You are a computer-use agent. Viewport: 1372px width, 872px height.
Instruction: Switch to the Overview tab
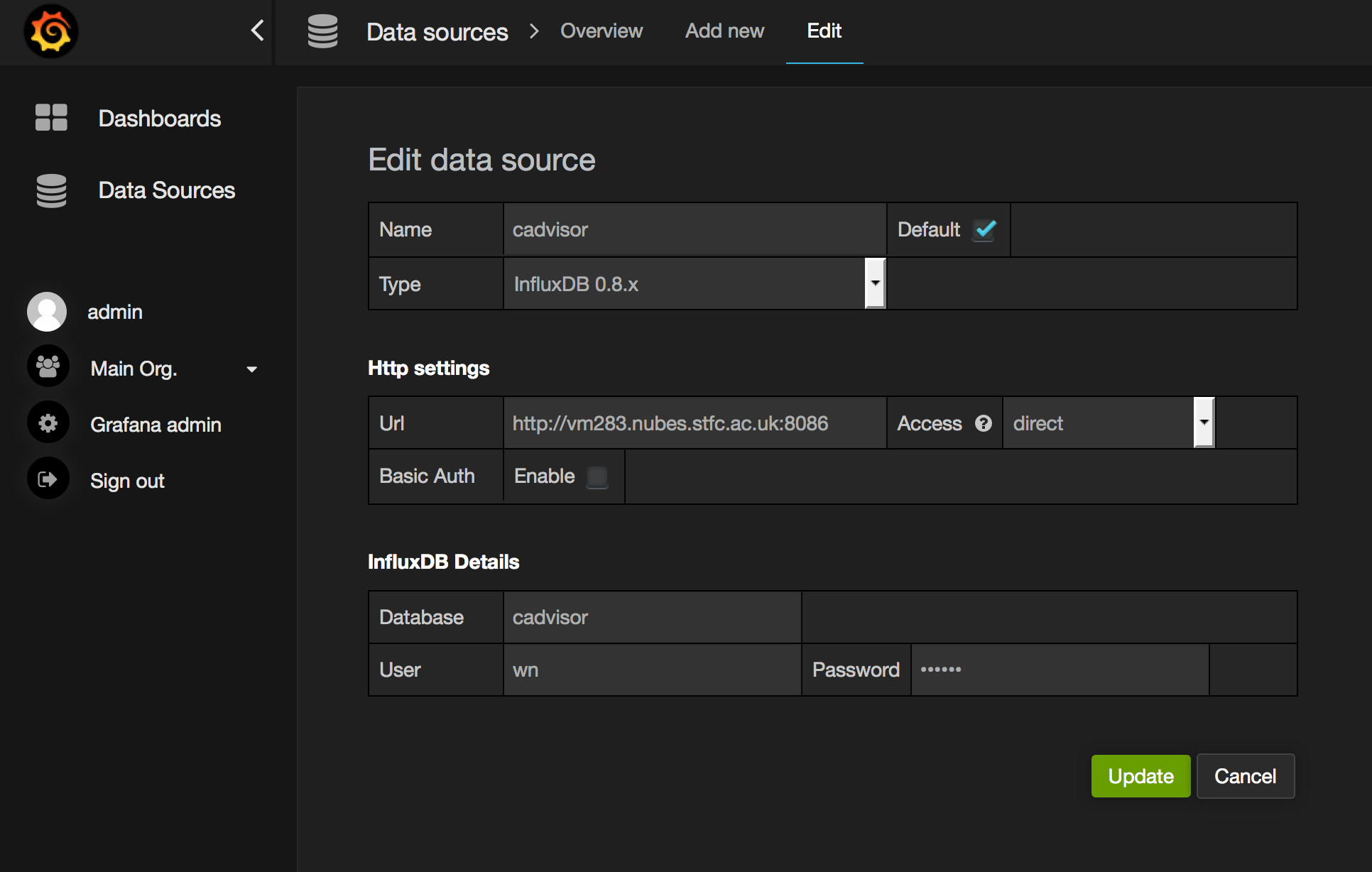pos(601,31)
